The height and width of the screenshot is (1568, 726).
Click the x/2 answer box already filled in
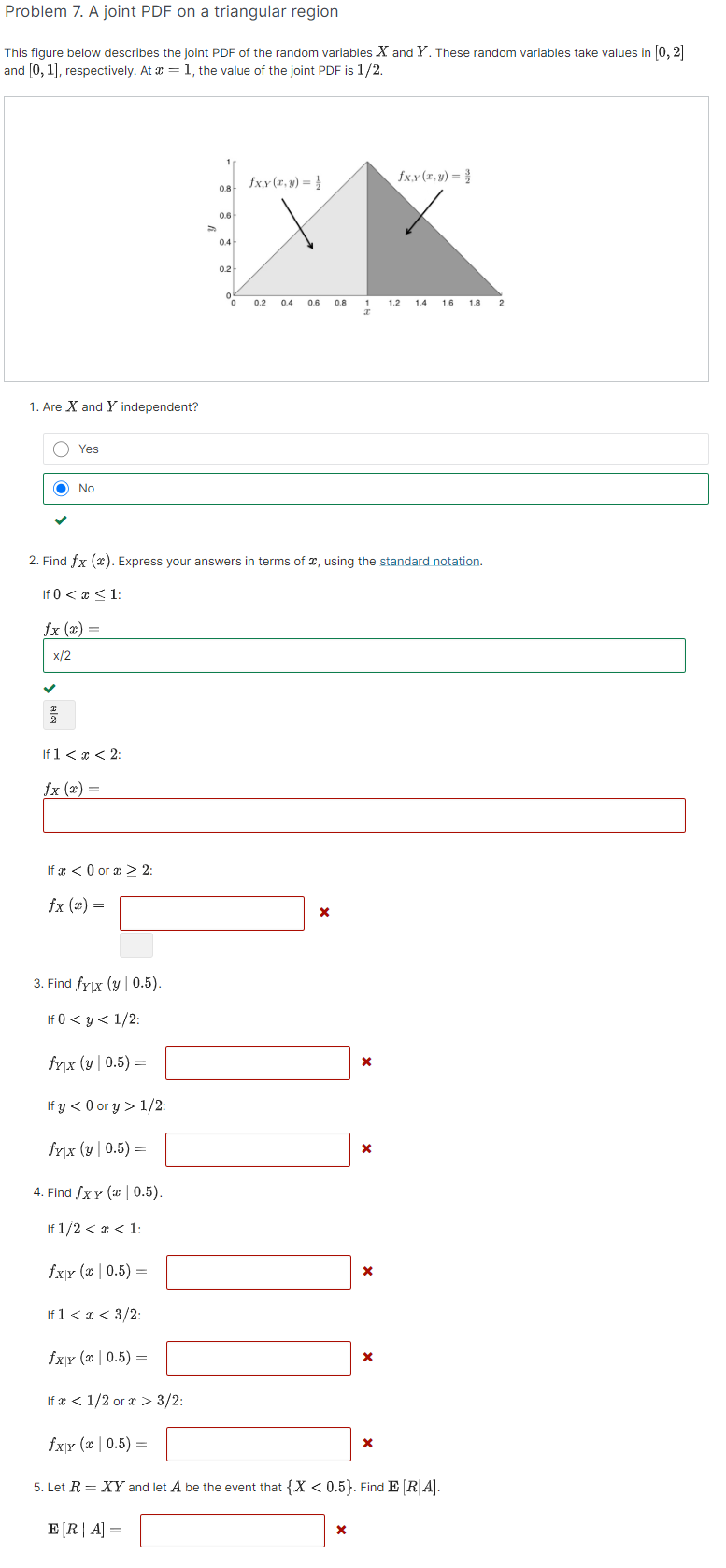tap(364, 655)
